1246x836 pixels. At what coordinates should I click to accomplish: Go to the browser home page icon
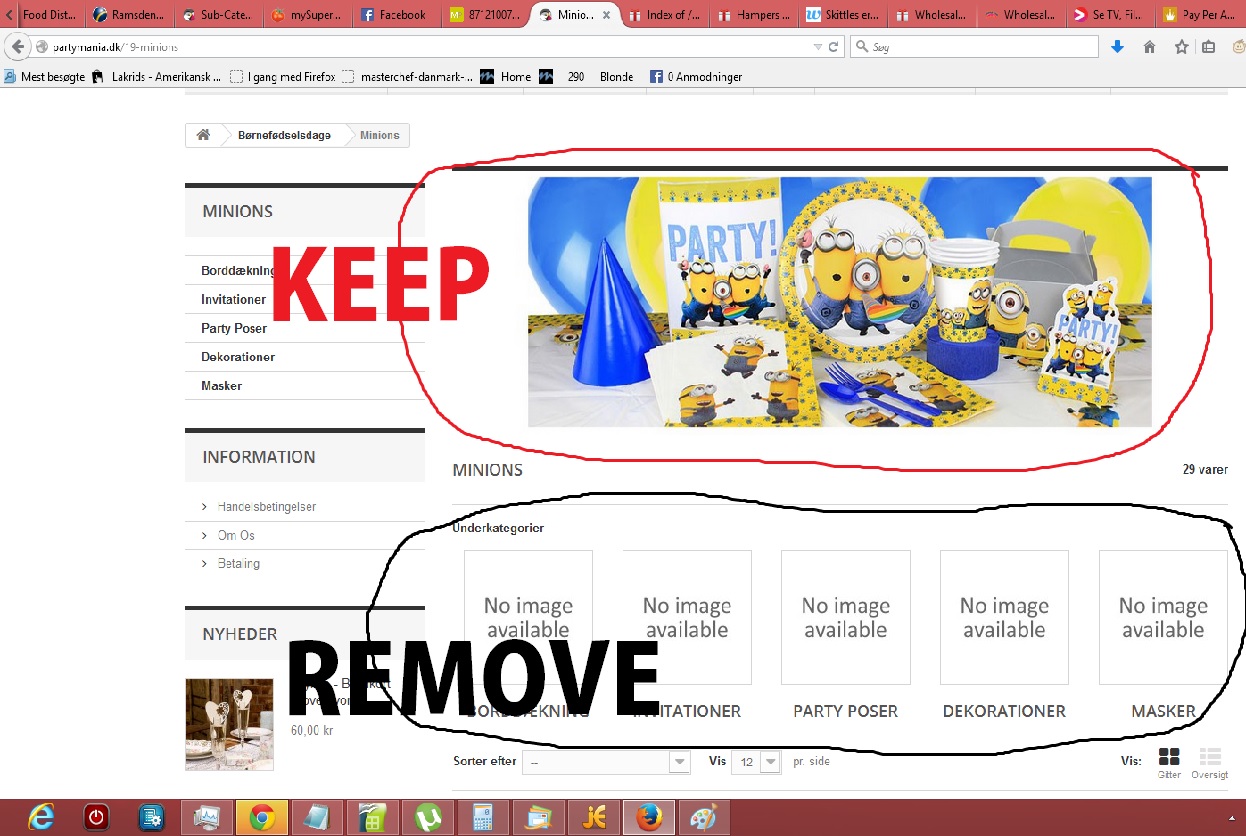[1150, 47]
